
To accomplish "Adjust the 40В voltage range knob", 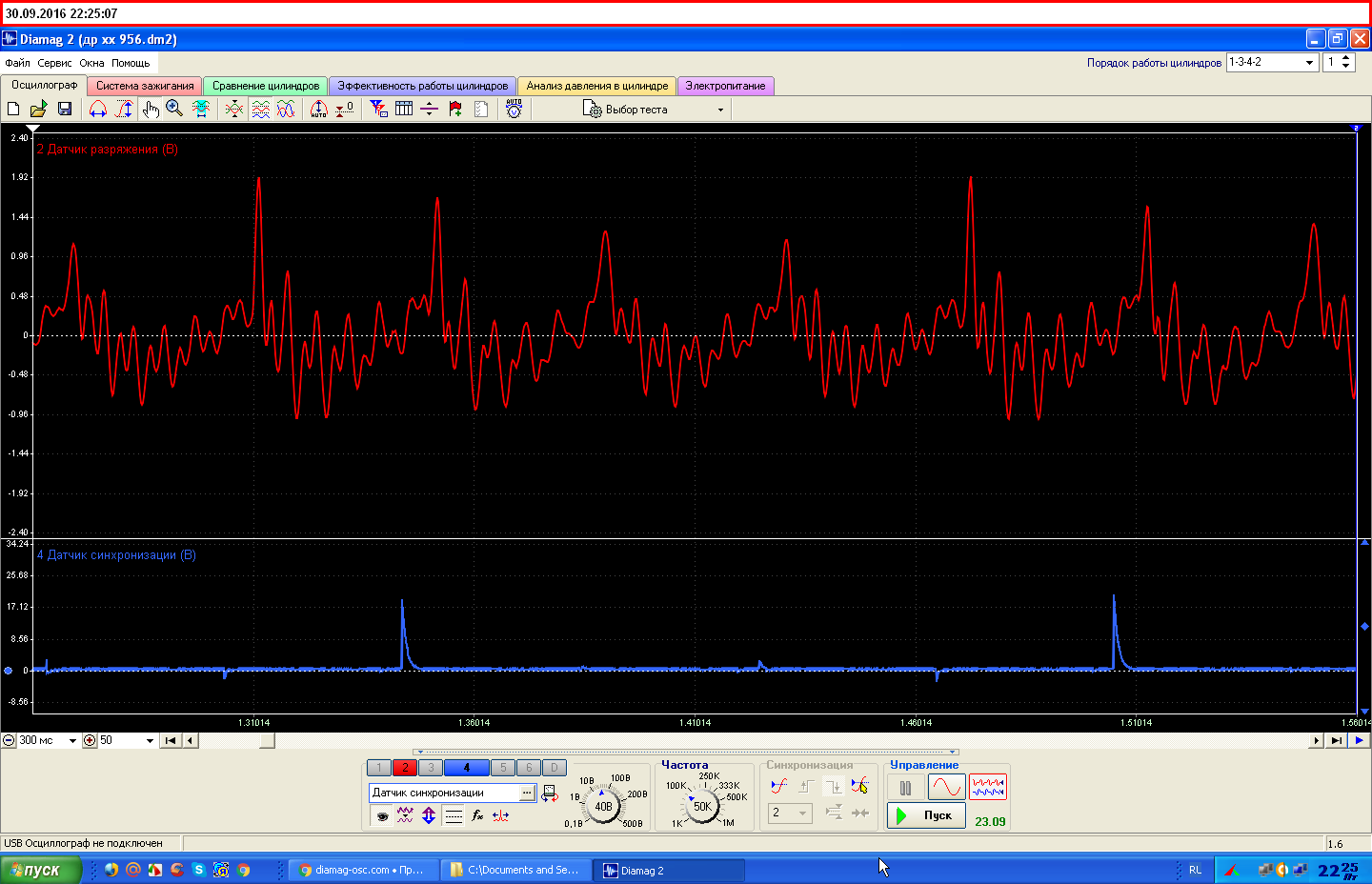I will pyautogui.click(x=604, y=806).
